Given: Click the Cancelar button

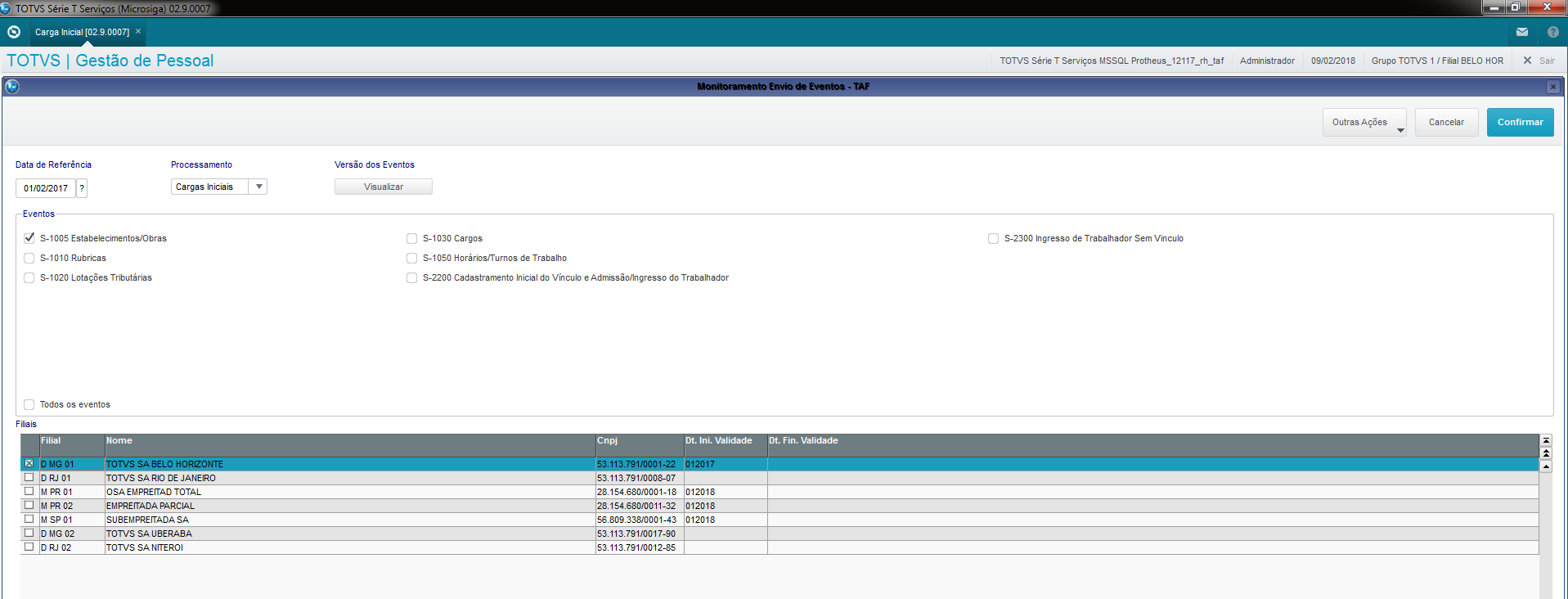Looking at the screenshot, I should tap(1446, 123).
